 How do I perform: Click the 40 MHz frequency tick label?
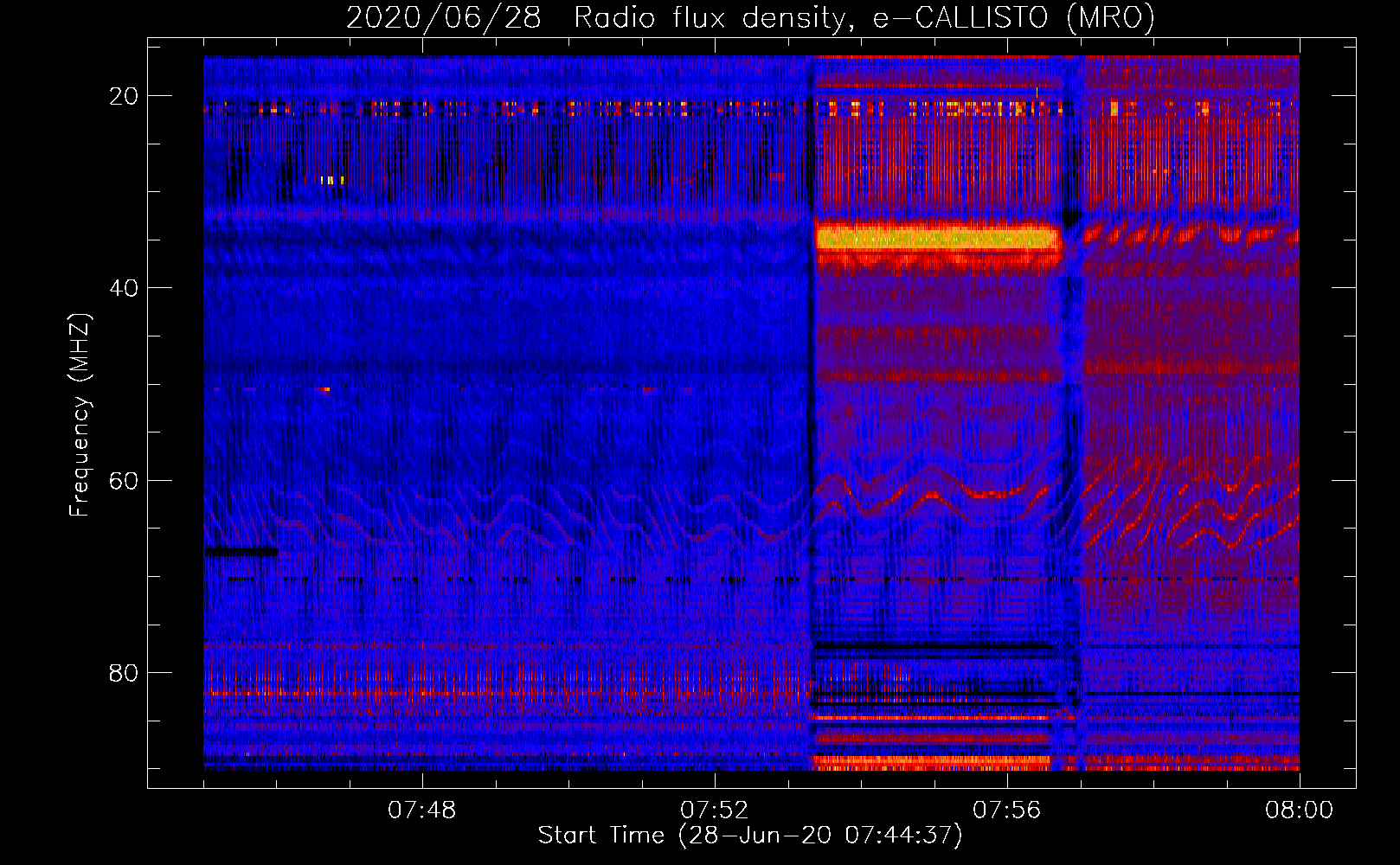(x=125, y=288)
